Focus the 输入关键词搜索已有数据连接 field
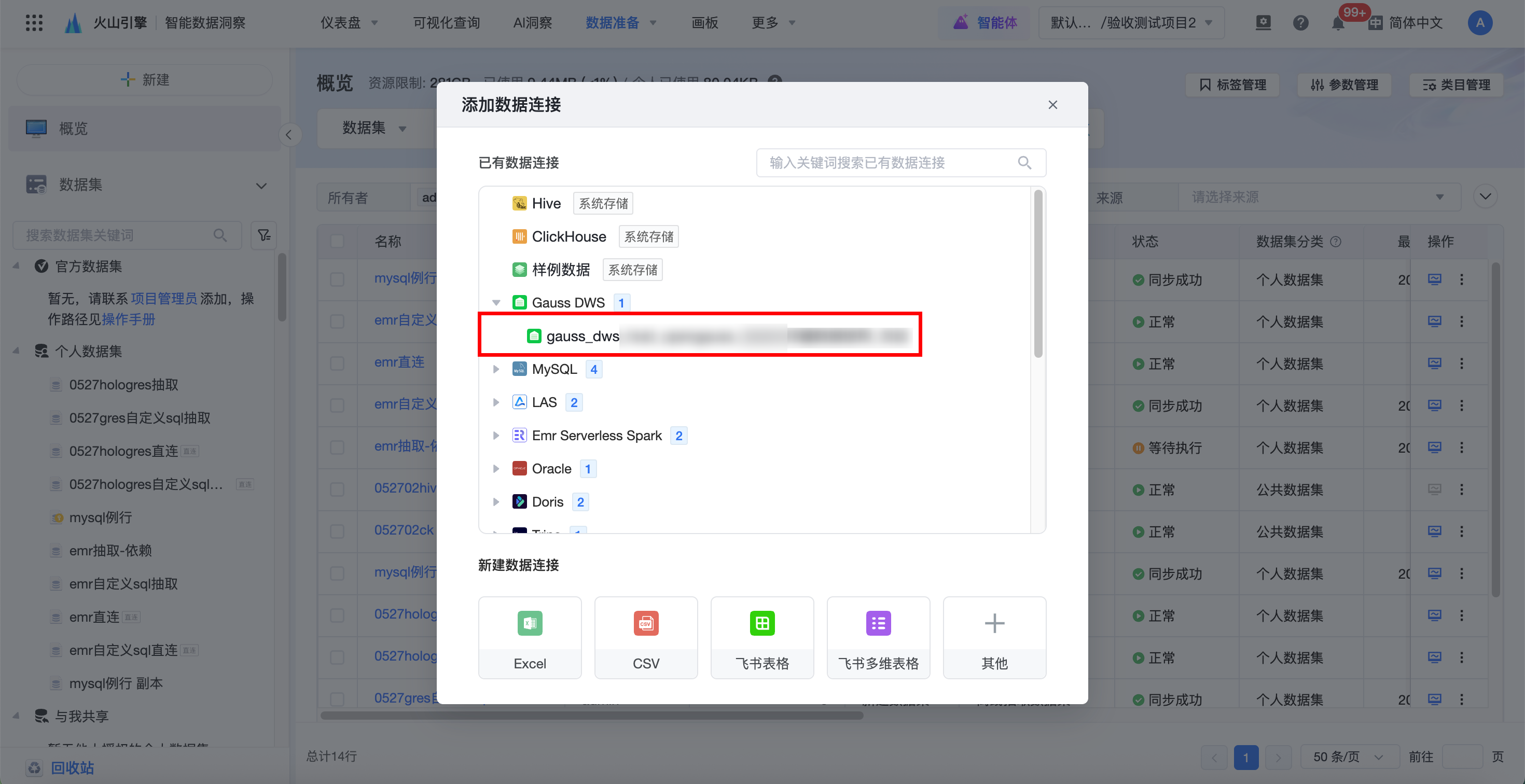The width and height of the screenshot is (1525, 784). click(901, 163)
